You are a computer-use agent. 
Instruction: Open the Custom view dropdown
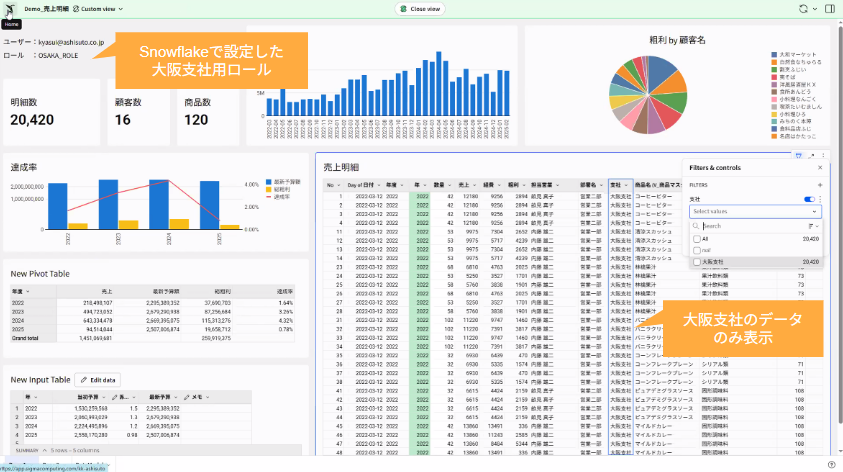[x=98, y=8]
